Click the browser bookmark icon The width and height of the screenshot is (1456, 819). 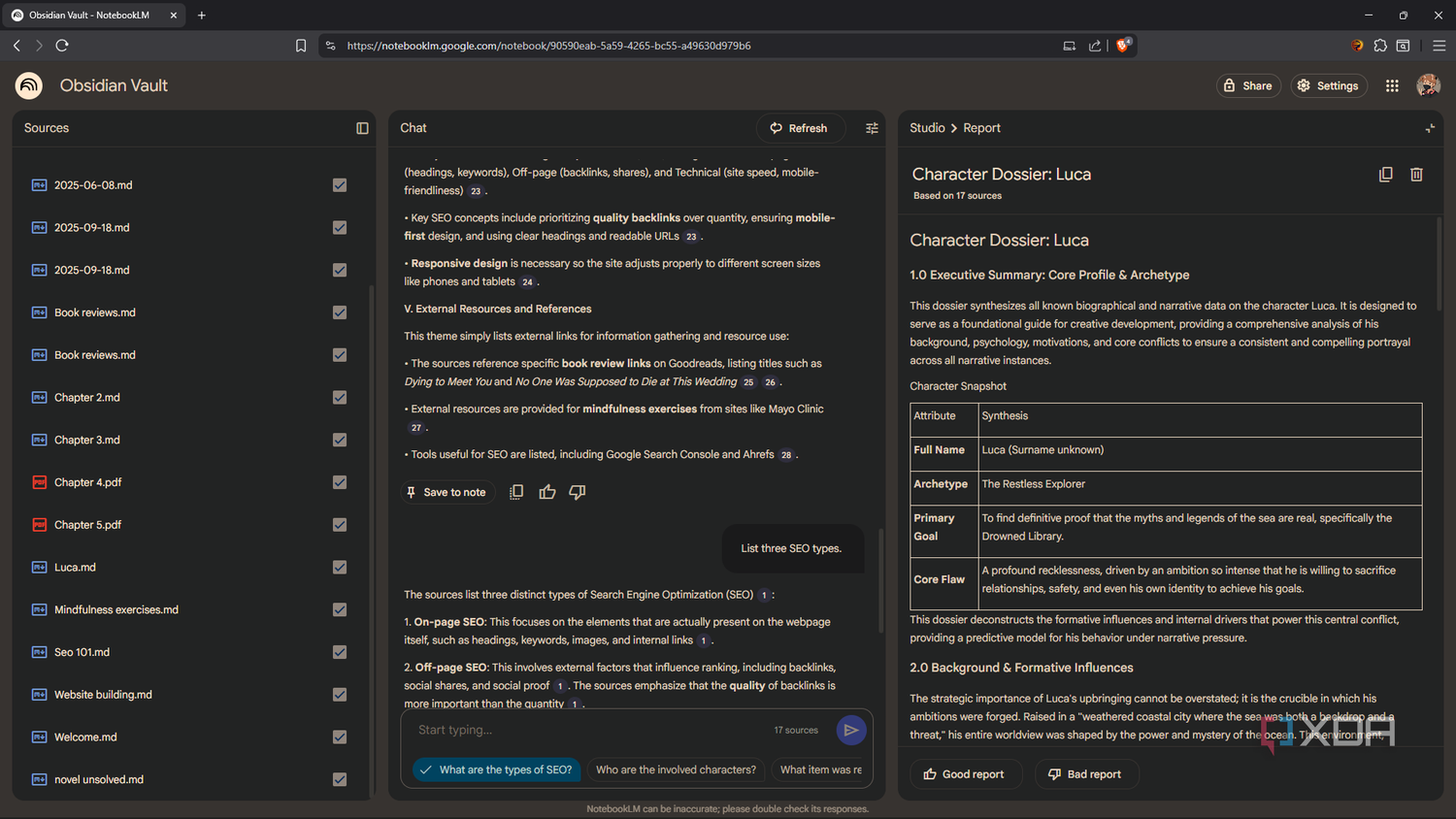[301, 46]
